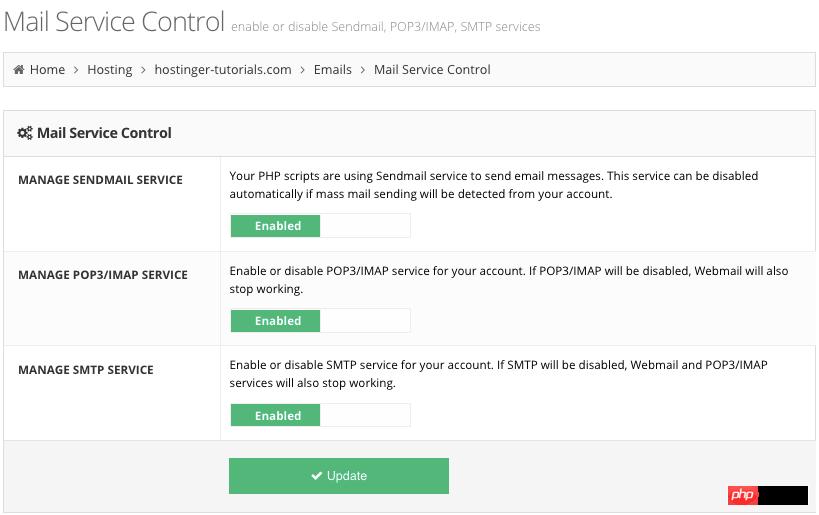Click the red php logo badge
Image resolution: width=819 pixels, height=515 pixels.
coord(741,495)
